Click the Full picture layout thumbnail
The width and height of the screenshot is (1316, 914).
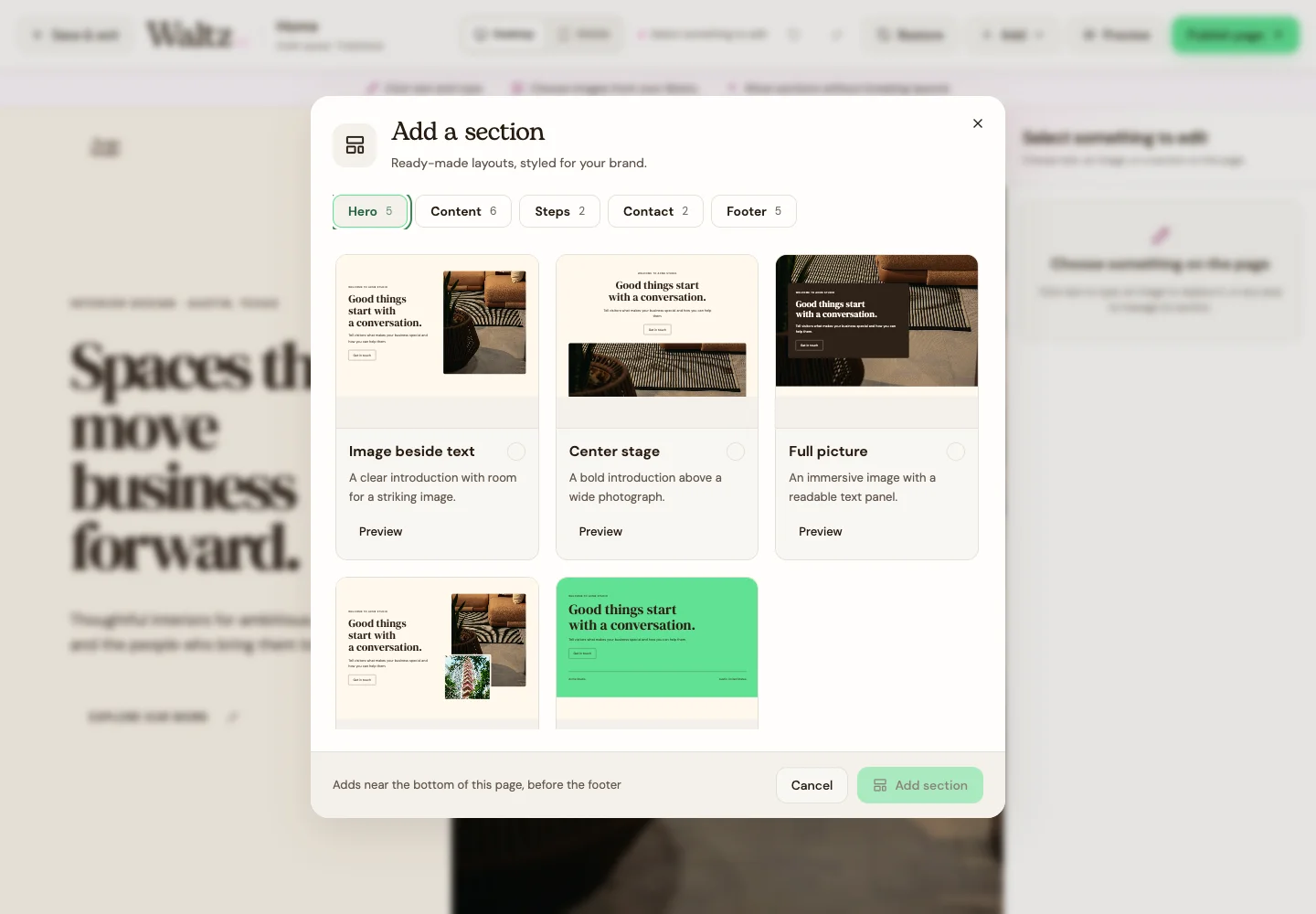(876, 342)
